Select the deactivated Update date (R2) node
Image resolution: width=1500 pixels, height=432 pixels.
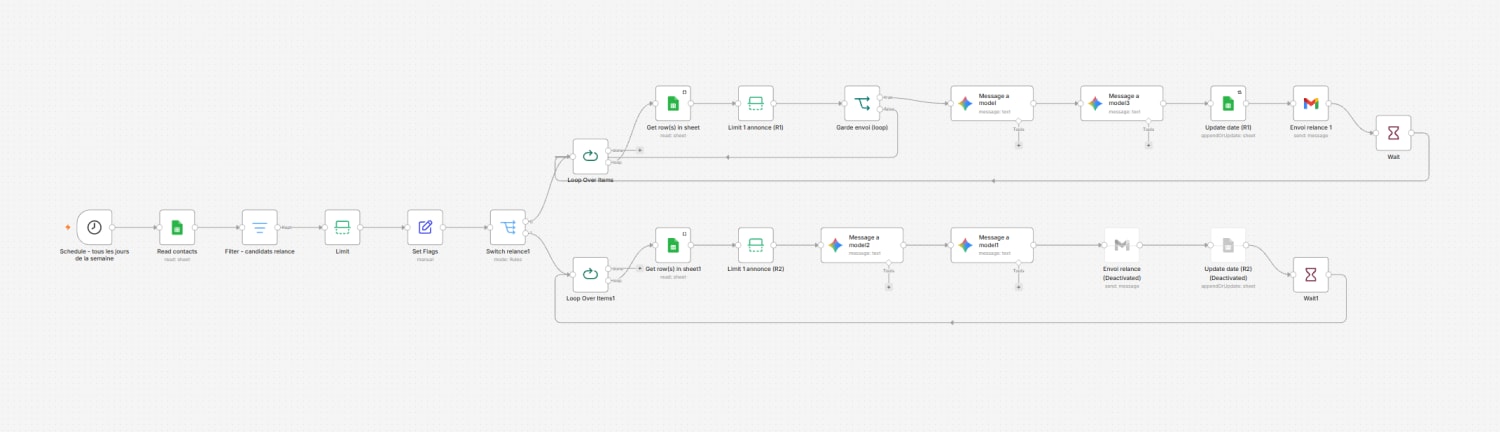(1228, 245)
